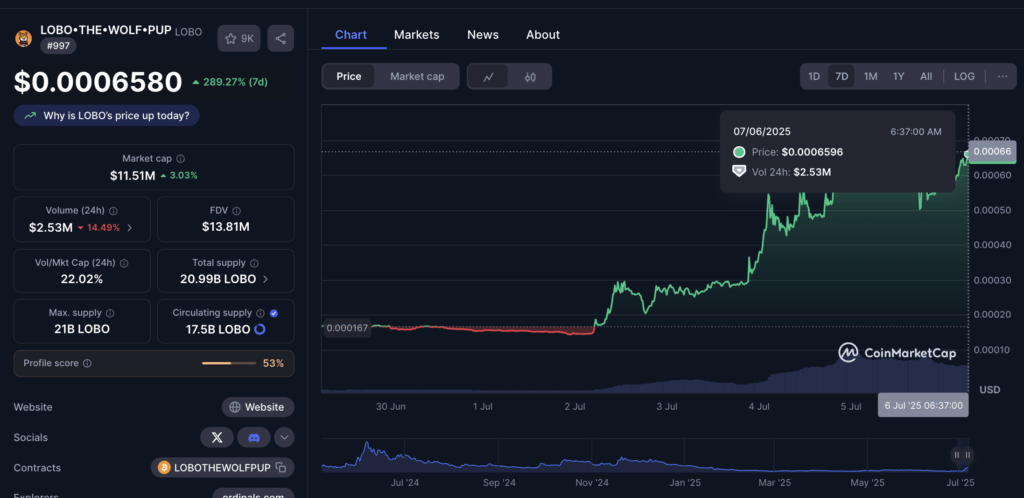Open the Chart tab
Screen dimensions: 1024x498
coord(351,35)
